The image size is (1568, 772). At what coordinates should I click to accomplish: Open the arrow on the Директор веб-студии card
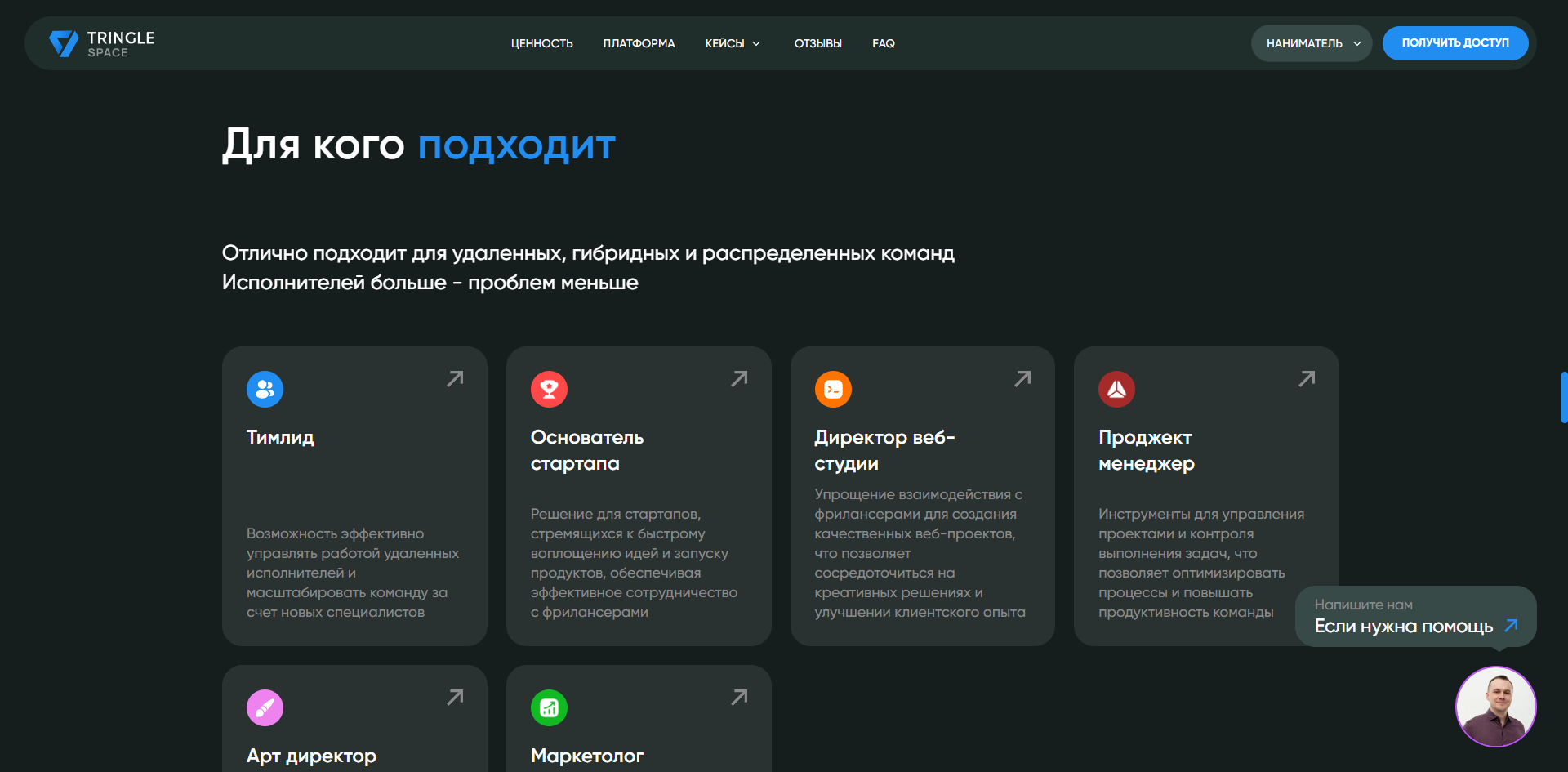click(1022, 378)
